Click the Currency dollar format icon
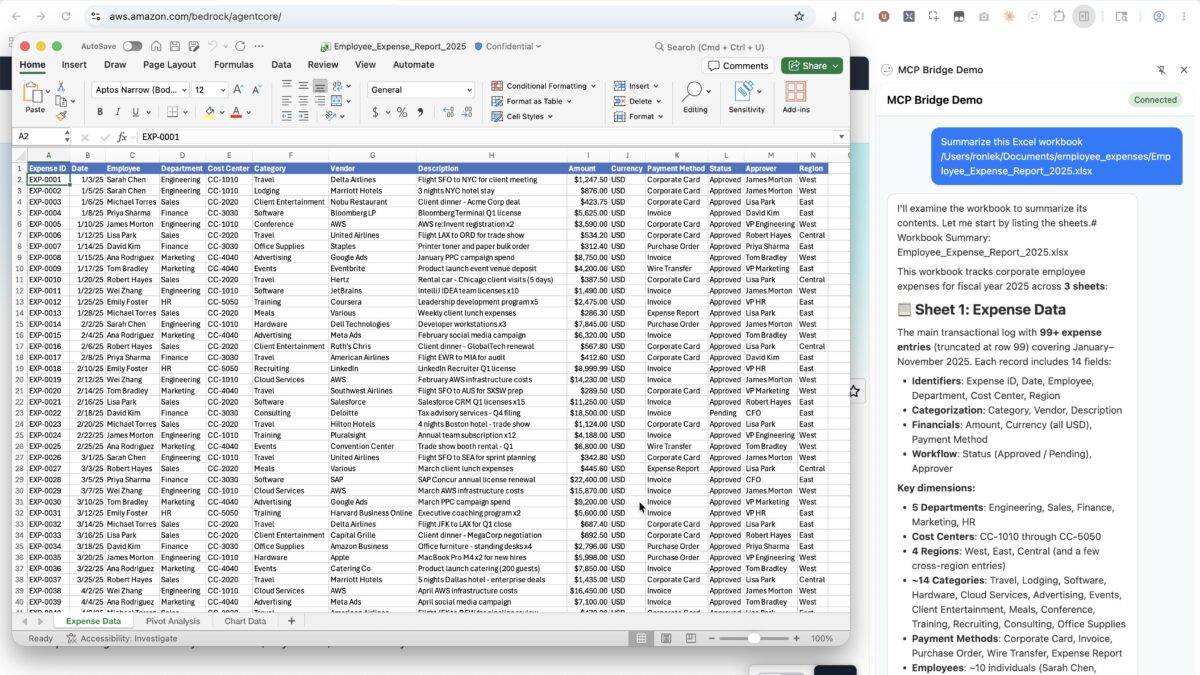Viewport: 1200px width, 675px height. (x=376, y=112)
